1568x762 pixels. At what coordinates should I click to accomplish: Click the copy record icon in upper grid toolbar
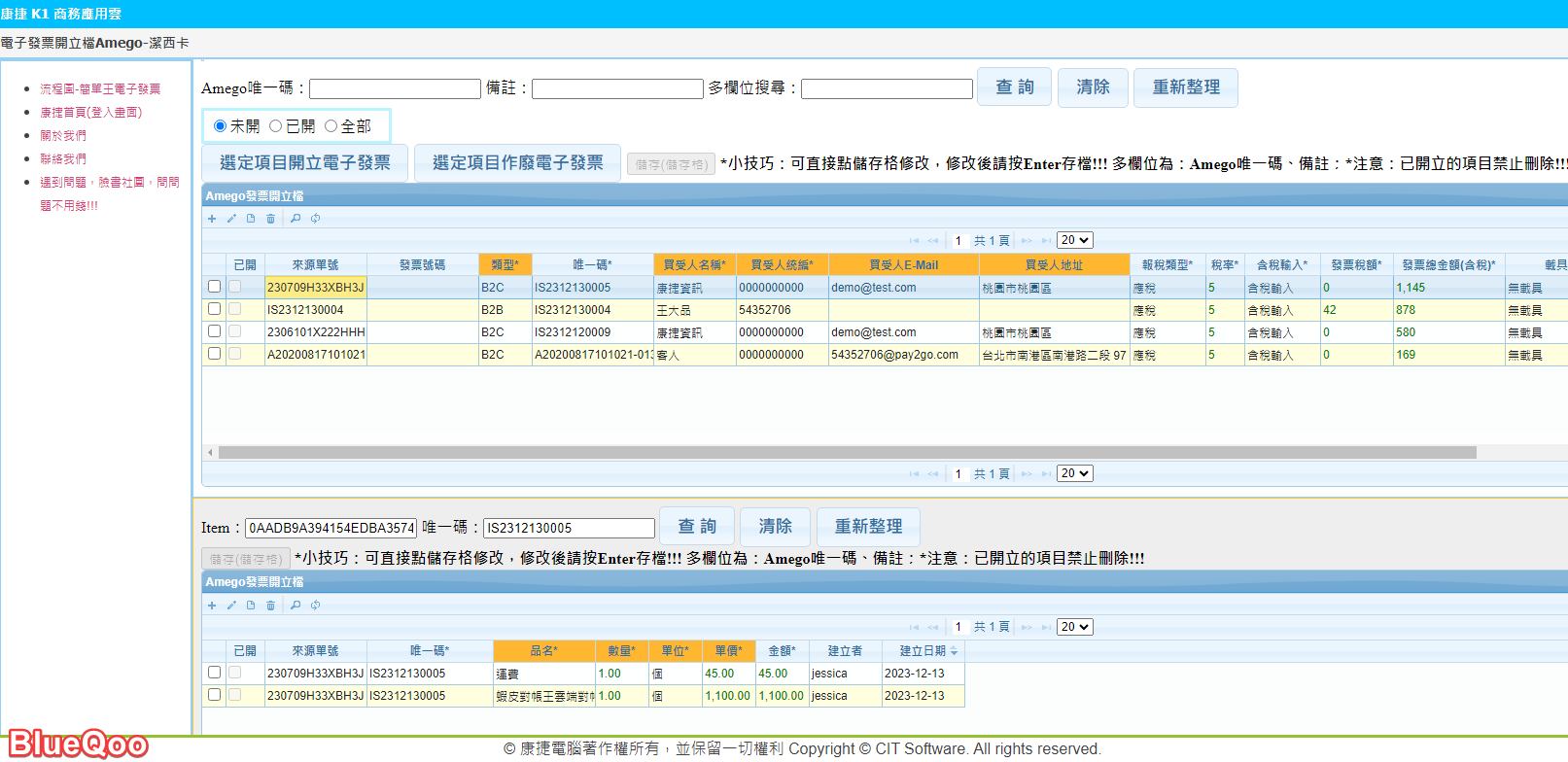(x=251, y=219)
